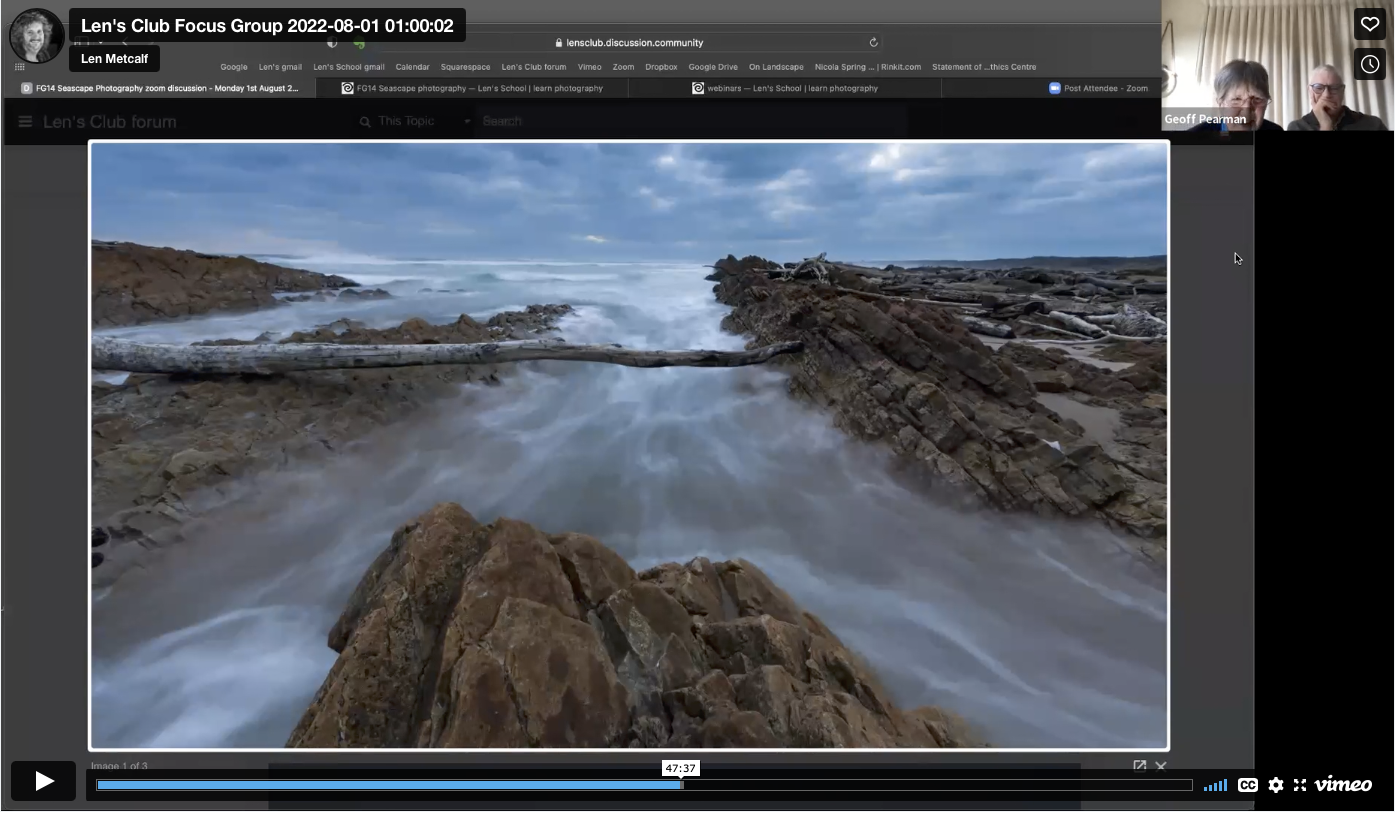This screenshot has height=813, width=1395.
Task: Click the video progress bar at 47:37
Action: click(681, 785)
